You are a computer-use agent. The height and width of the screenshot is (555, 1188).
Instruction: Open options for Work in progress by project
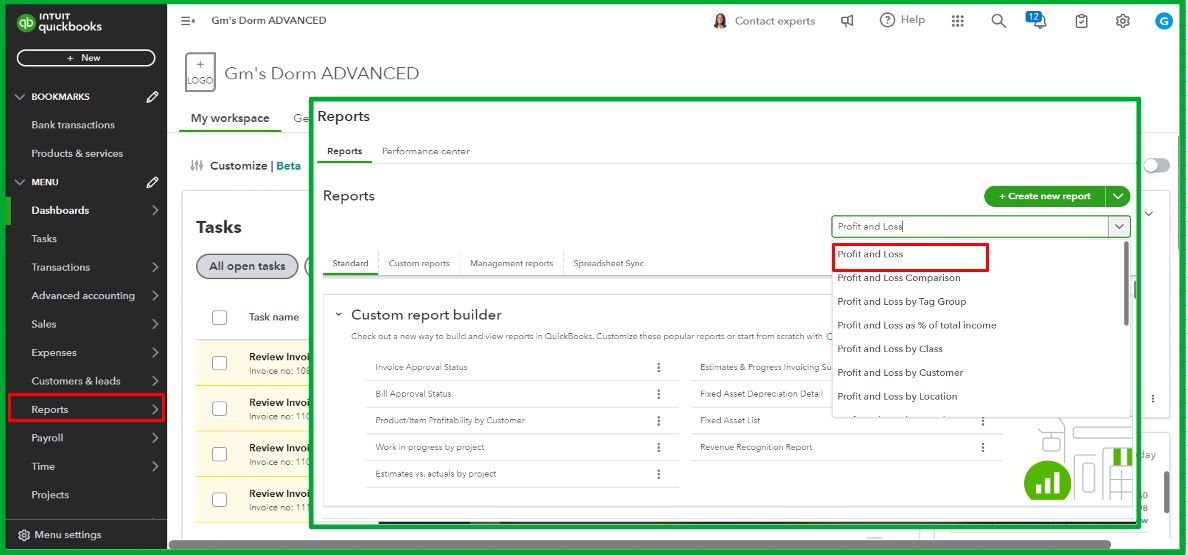[658, 447]
